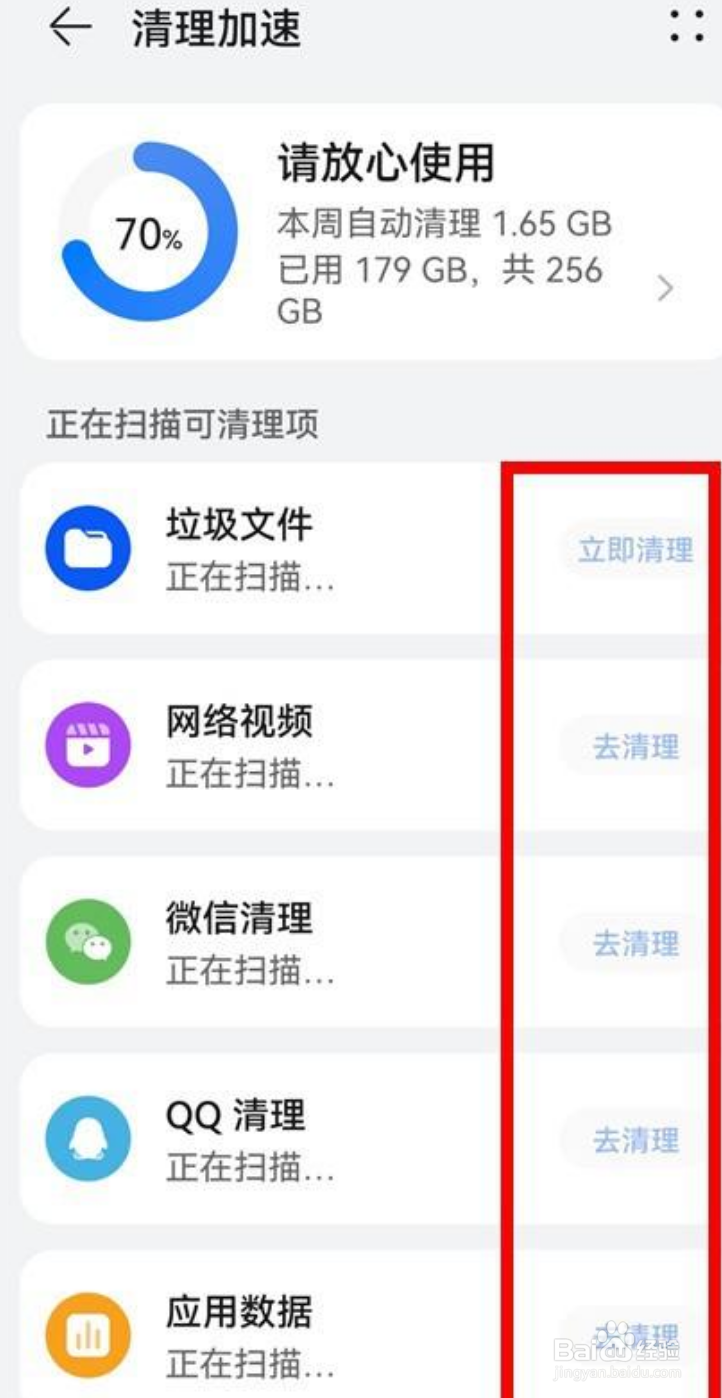The width and height of the screenshot is (722, 1398).
Task: Click 去清理 next to QQ 清理
Action: [x=636, y=1140]
